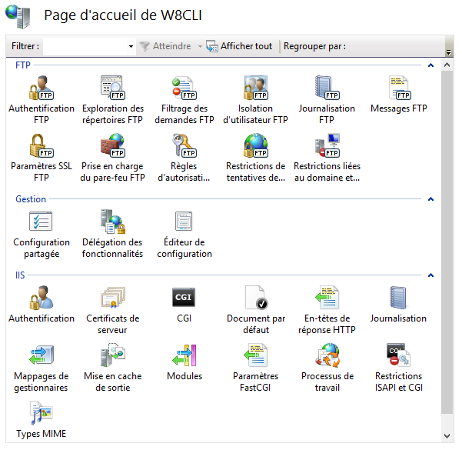462x450 pixels.
Task: Click the Atteindre button
Action: pos(166,46)
